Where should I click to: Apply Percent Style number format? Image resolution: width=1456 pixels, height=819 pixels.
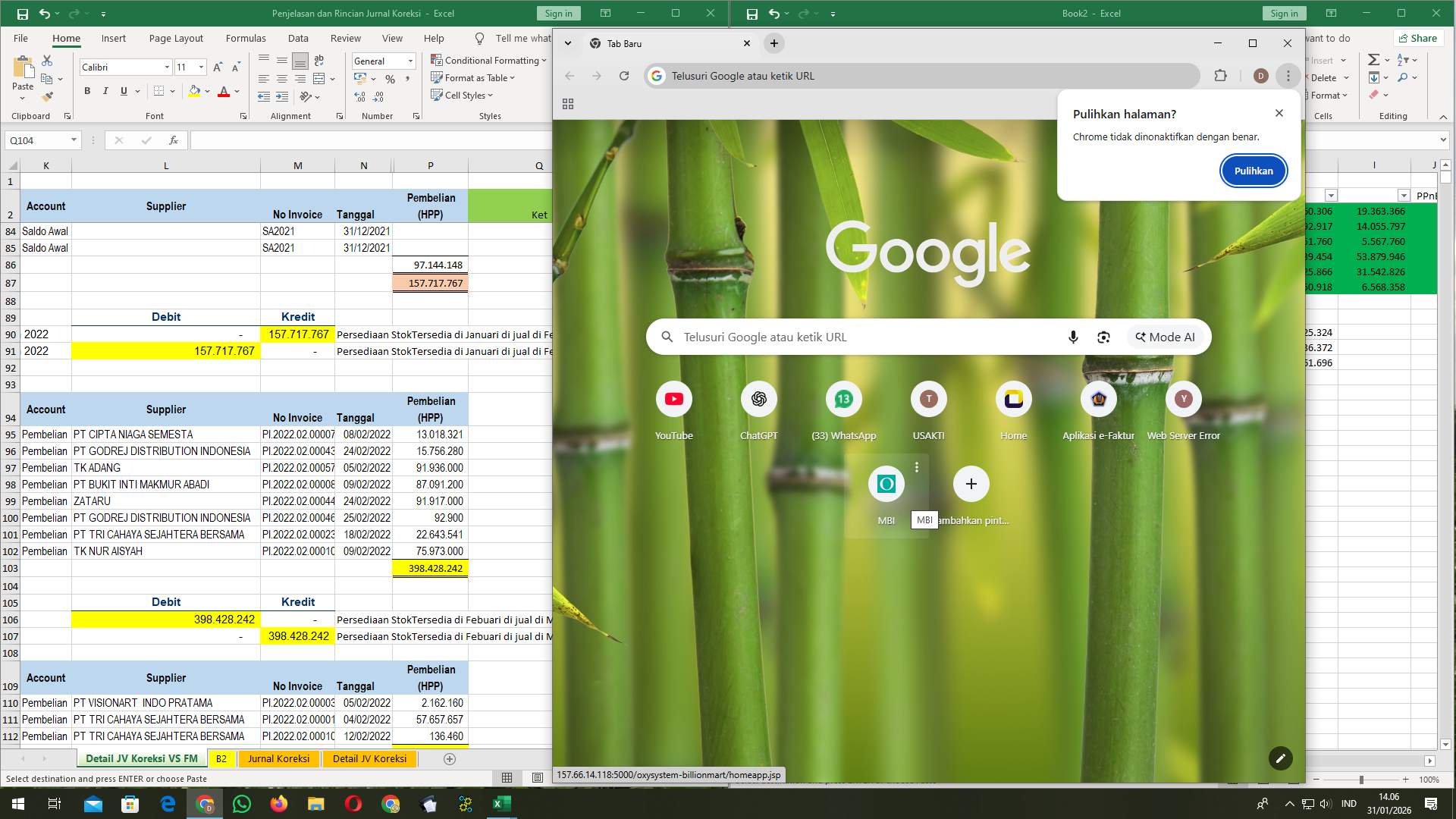click(390, 78)
